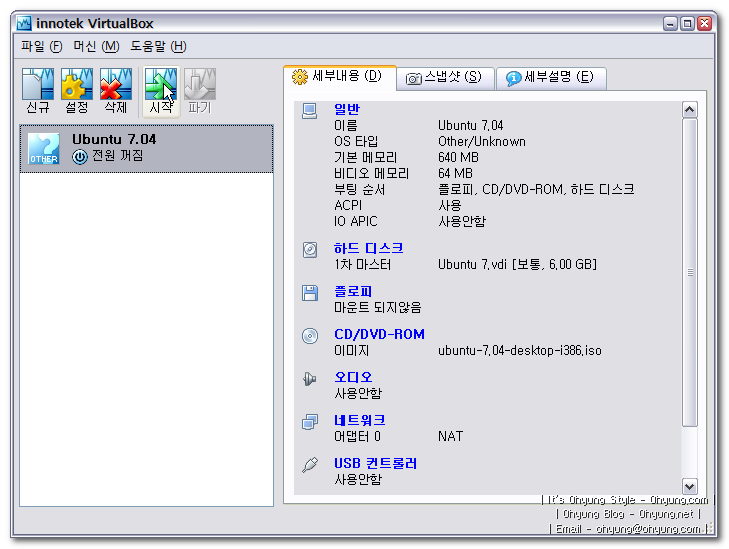The width and height of the screenshot is (729, 549).
Task: Maximize the VirtualBox window
Action: pyautogui.click(x=687, y=23)
